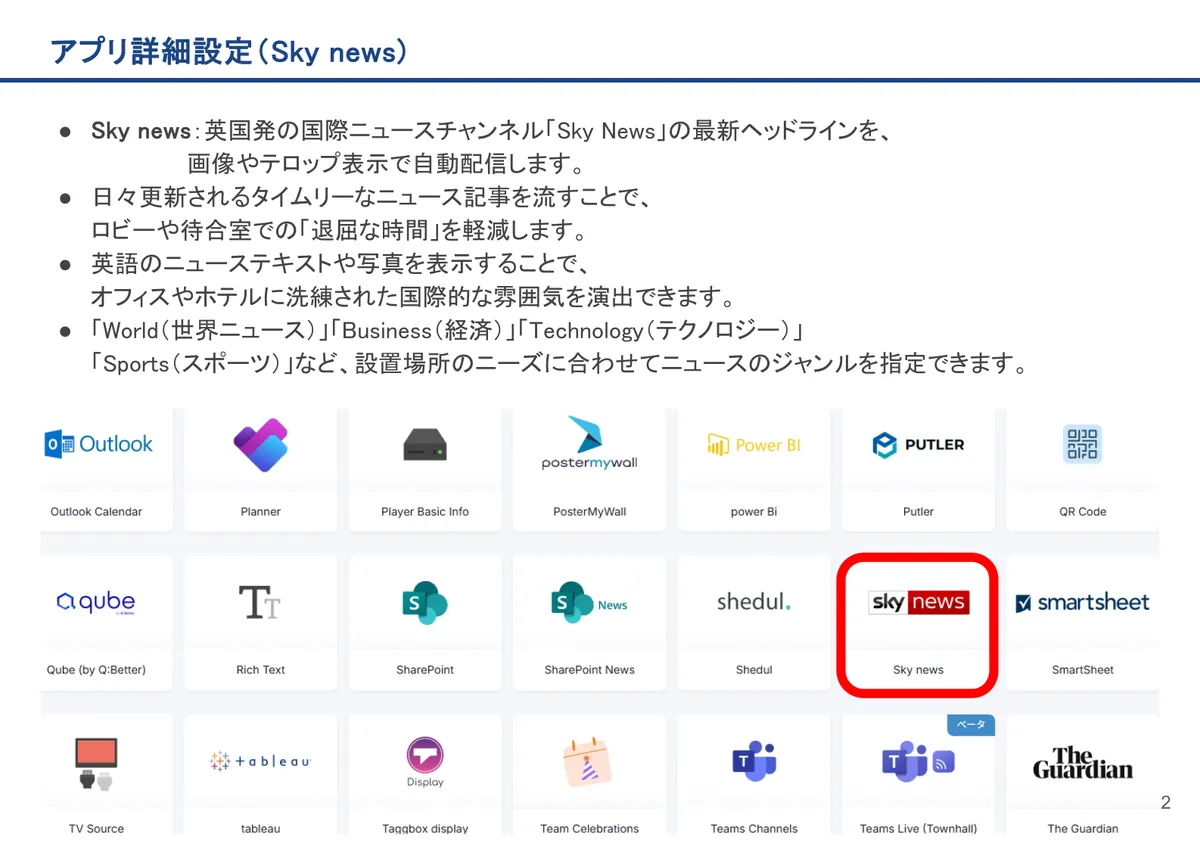Click the 'Rich Text' caption

[260, 670]
